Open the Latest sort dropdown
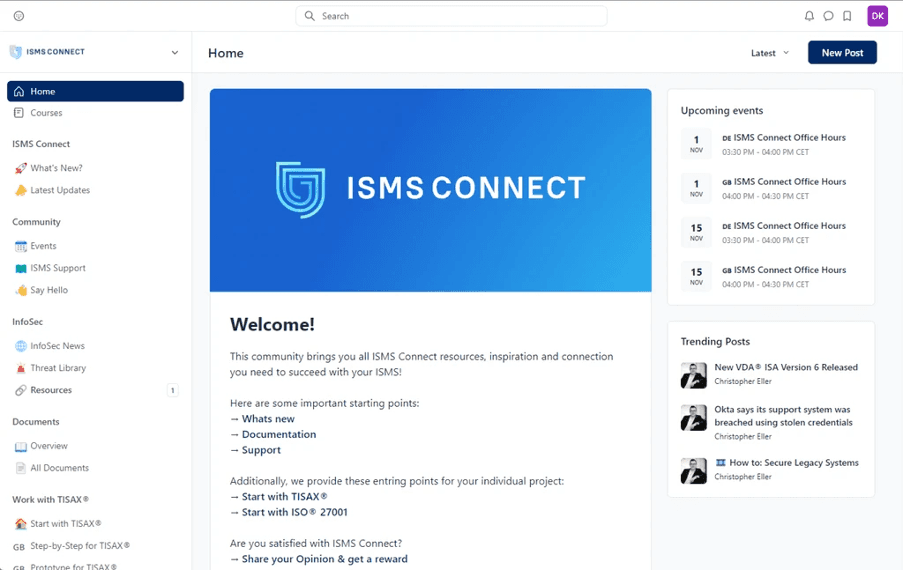Viewport: 904px width, 570px height. point(770,53)
